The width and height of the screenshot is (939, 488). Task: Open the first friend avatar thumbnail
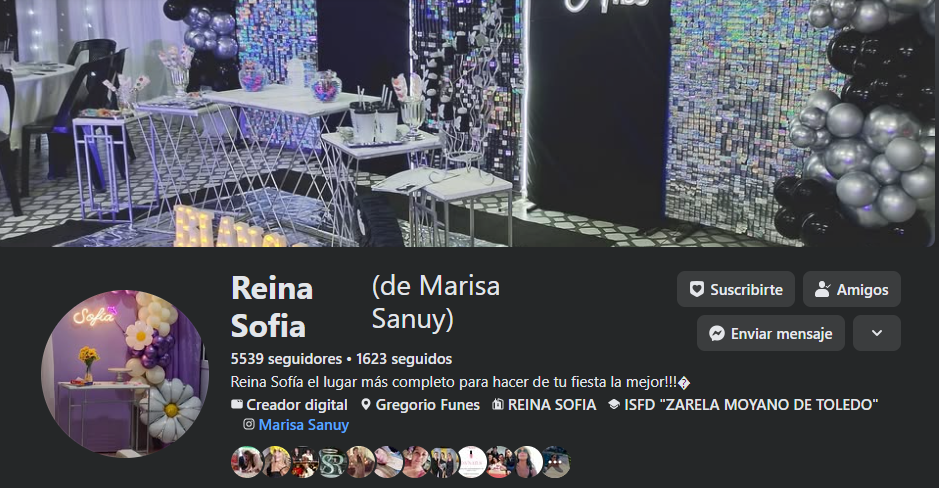246,462
